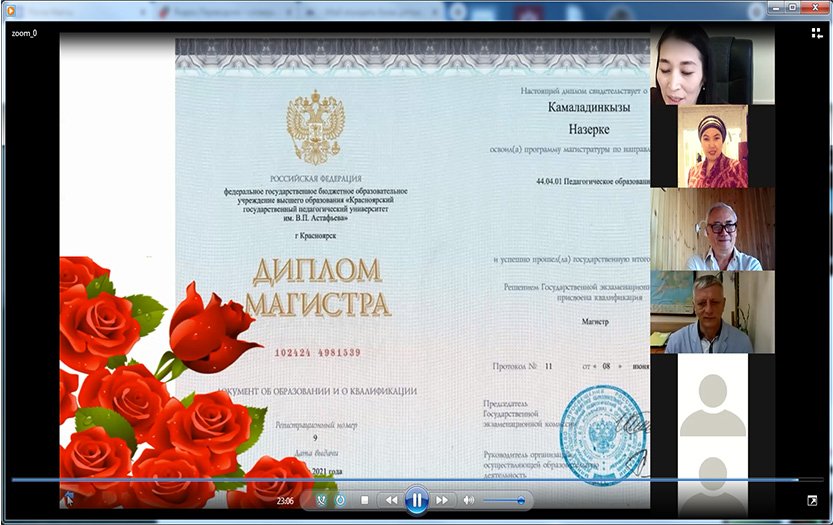Click the Russian coat of arms emblem
This screenshot has height=525, width=833.
point(316,128)
